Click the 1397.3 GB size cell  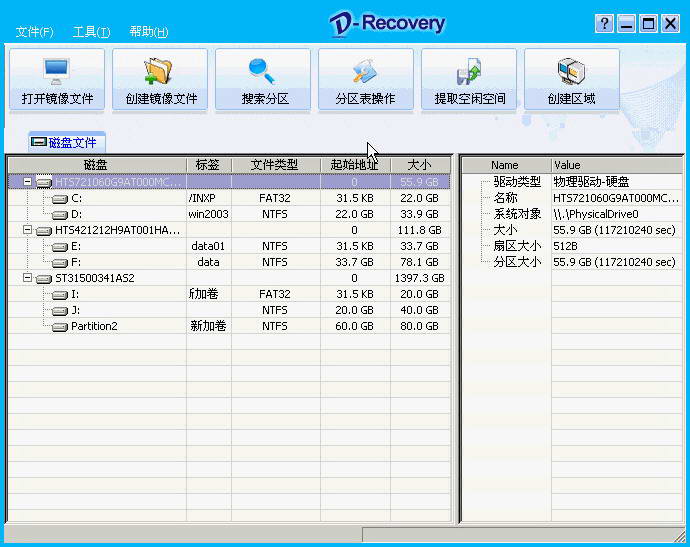419,279
